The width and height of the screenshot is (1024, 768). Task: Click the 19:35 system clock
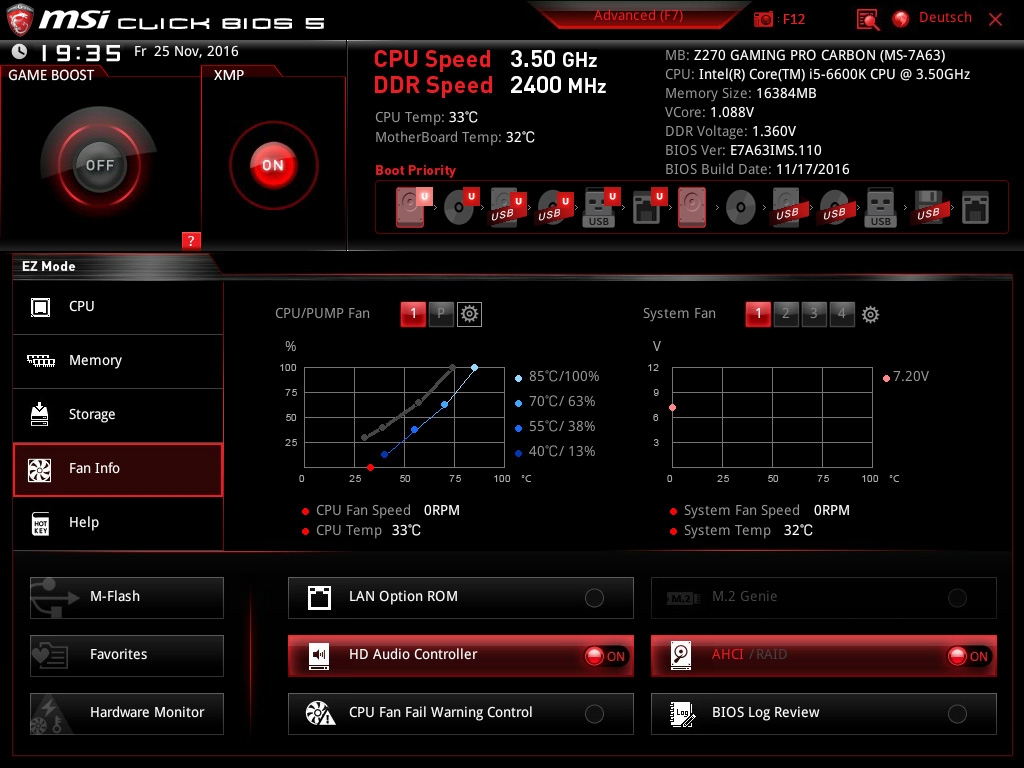(81, 53)
